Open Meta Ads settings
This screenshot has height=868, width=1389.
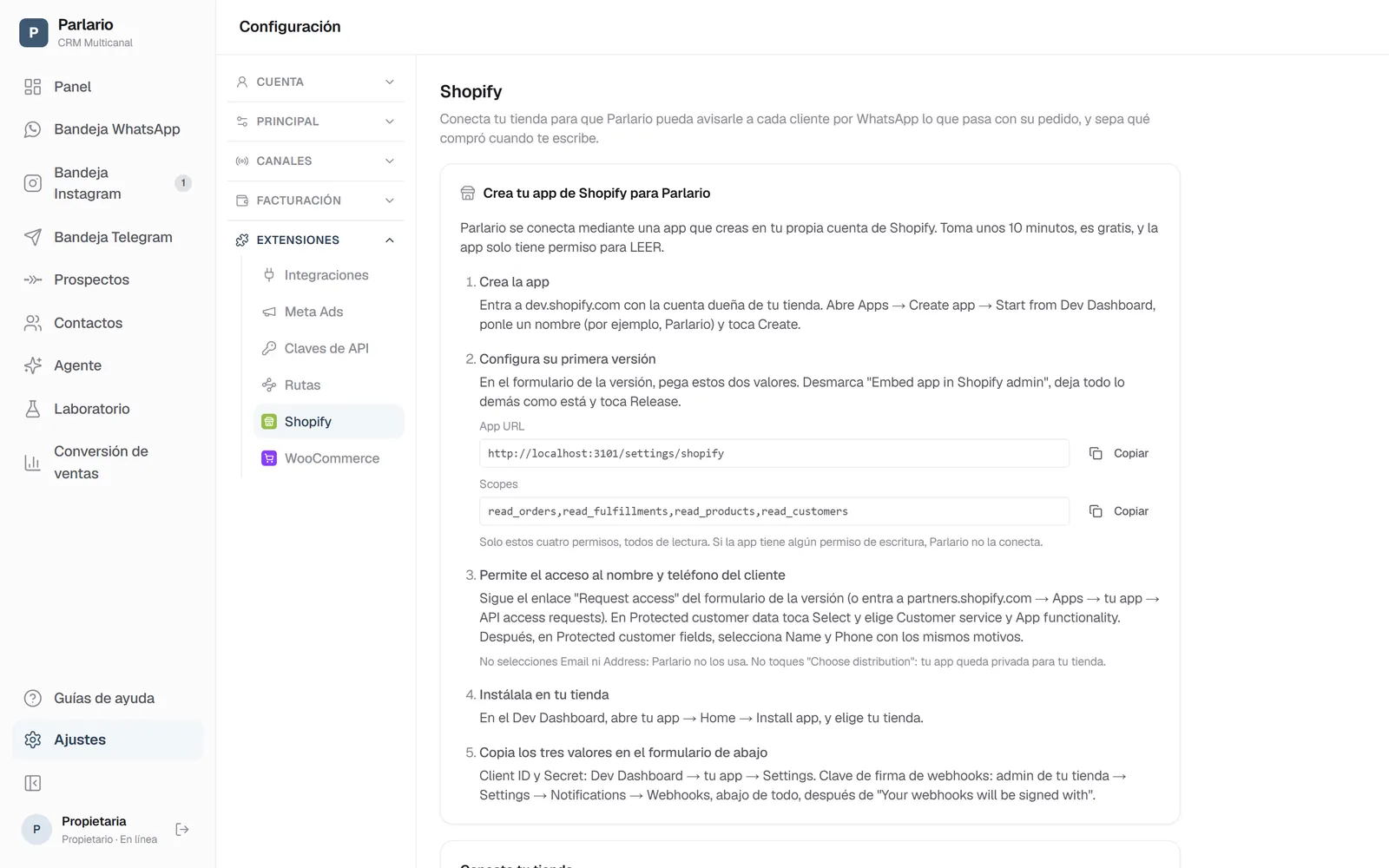click(x=329, y=312)
